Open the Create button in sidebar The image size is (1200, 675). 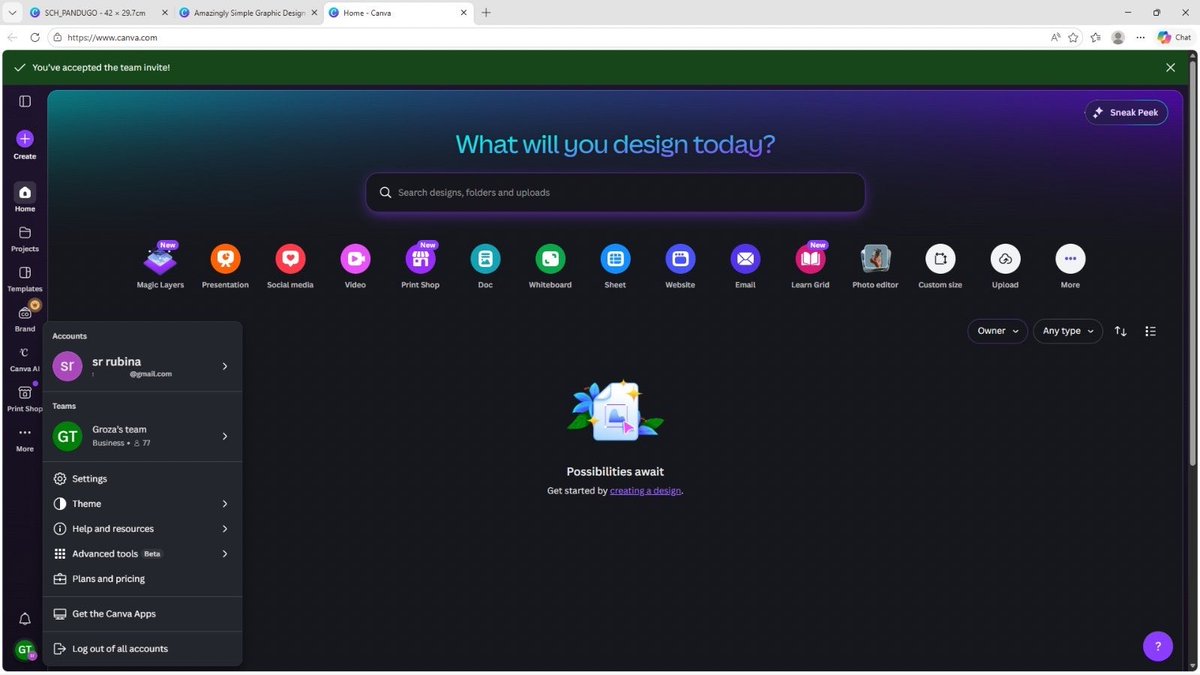tap(25, 145)
